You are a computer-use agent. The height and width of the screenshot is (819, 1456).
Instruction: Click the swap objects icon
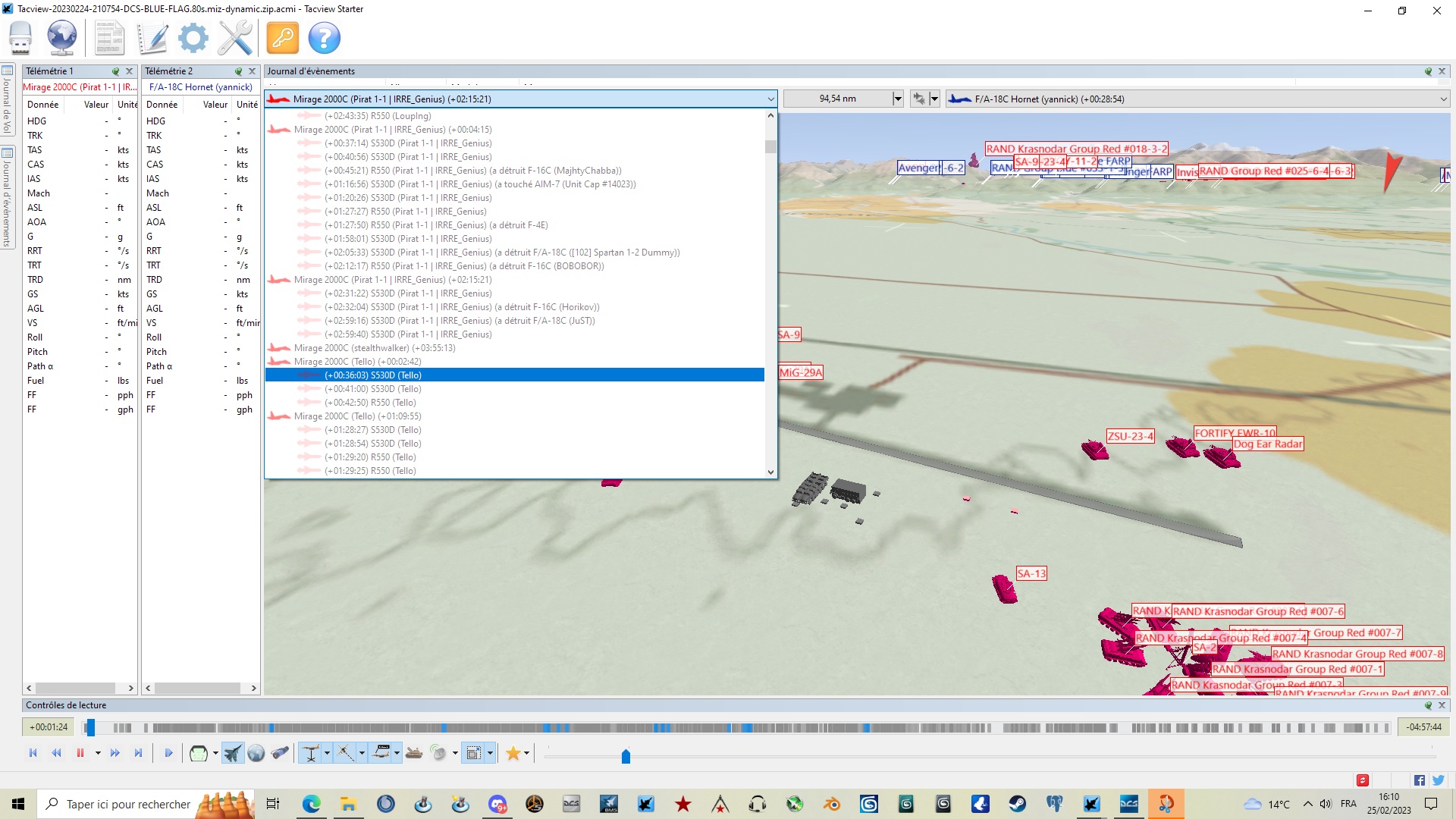919,99
